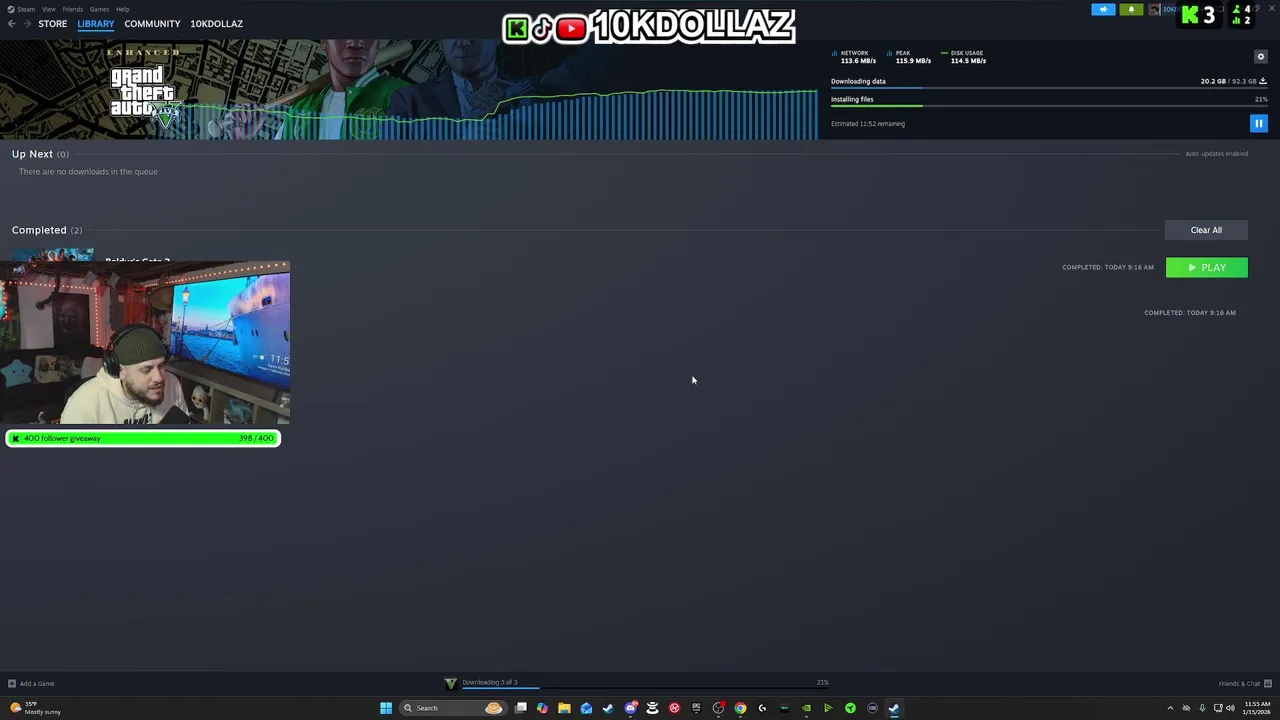Open the weather widget in the taskbar
This screenshot has height=720, width=1280.
[36, 708]
